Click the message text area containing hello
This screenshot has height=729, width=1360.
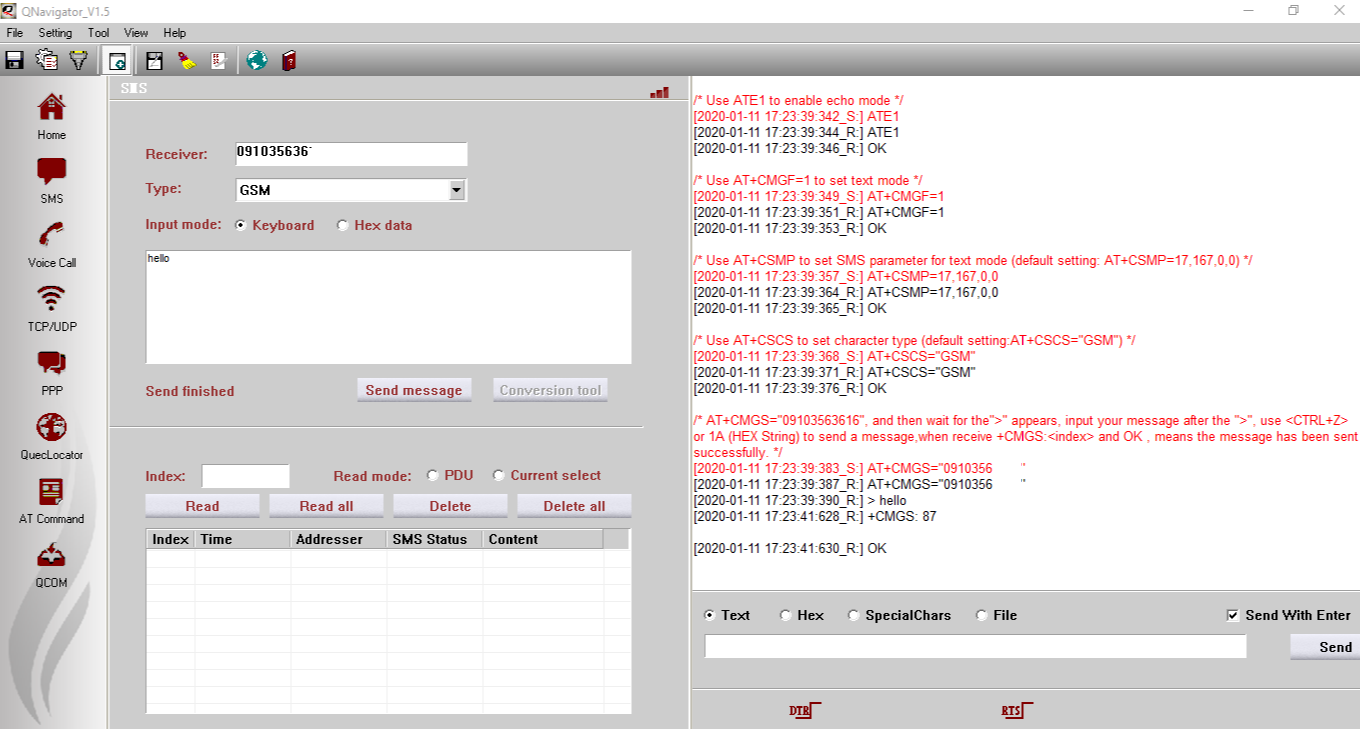coord(388,307)
